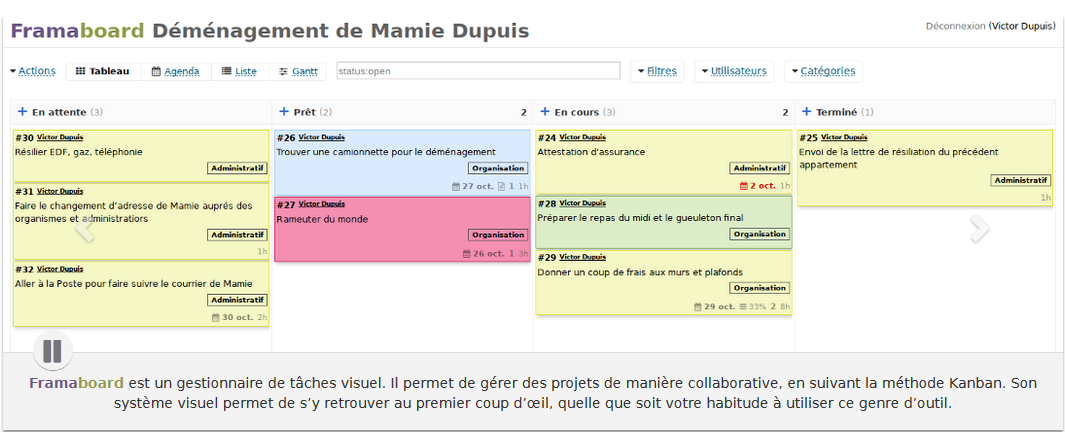Pause the slideshow with the pause button
This screenshot has width=1065, height=432.
52,351
